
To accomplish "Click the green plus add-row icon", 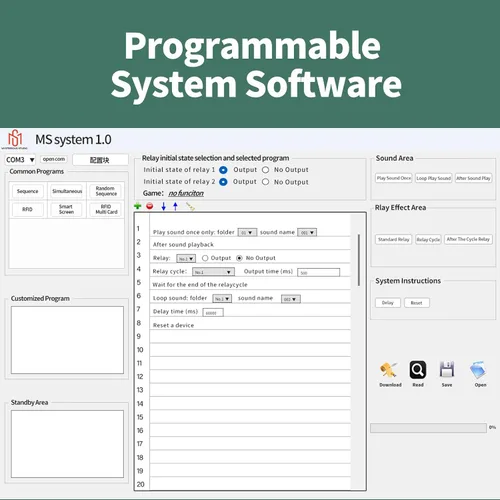I will coord(137,206).
